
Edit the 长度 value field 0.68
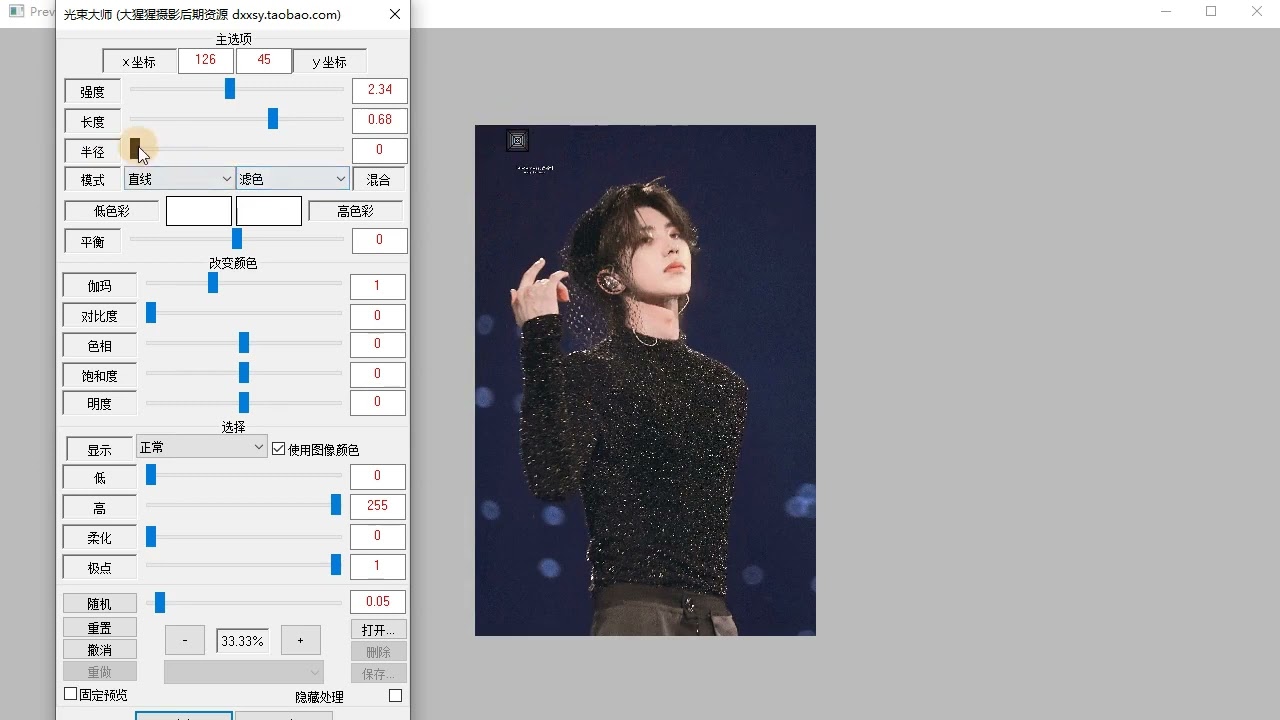pyautogui.click(x=380, y=120)
